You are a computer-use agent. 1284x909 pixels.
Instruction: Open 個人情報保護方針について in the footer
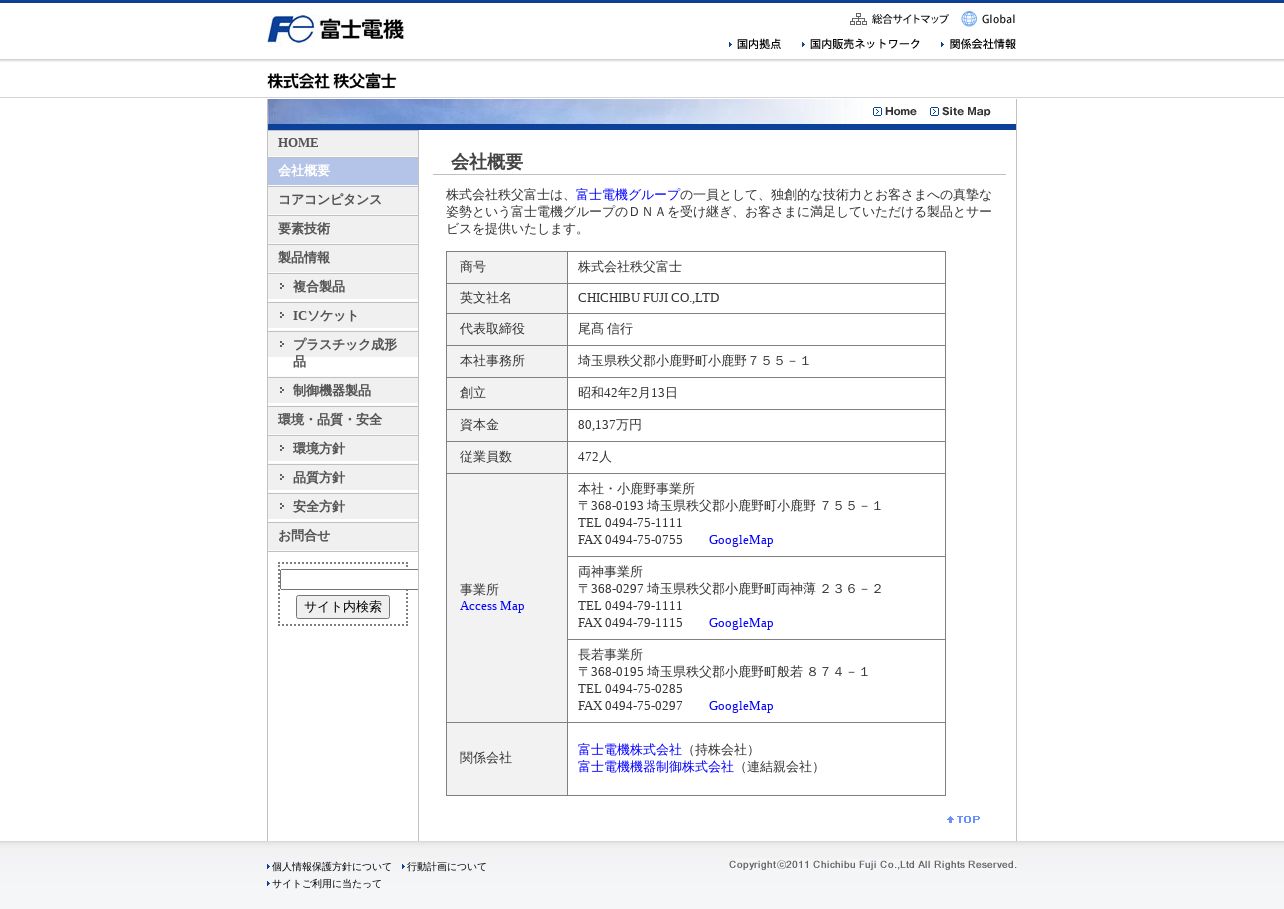tap(329, 867)
